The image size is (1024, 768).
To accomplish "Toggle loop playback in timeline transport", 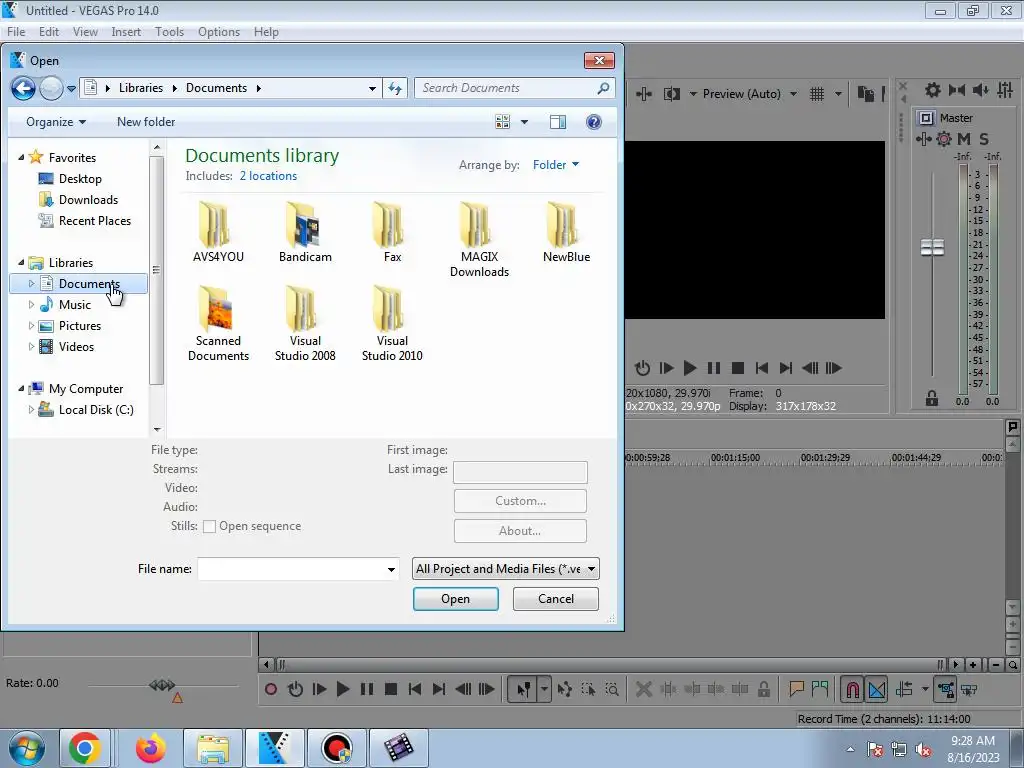I will [295, 689].
